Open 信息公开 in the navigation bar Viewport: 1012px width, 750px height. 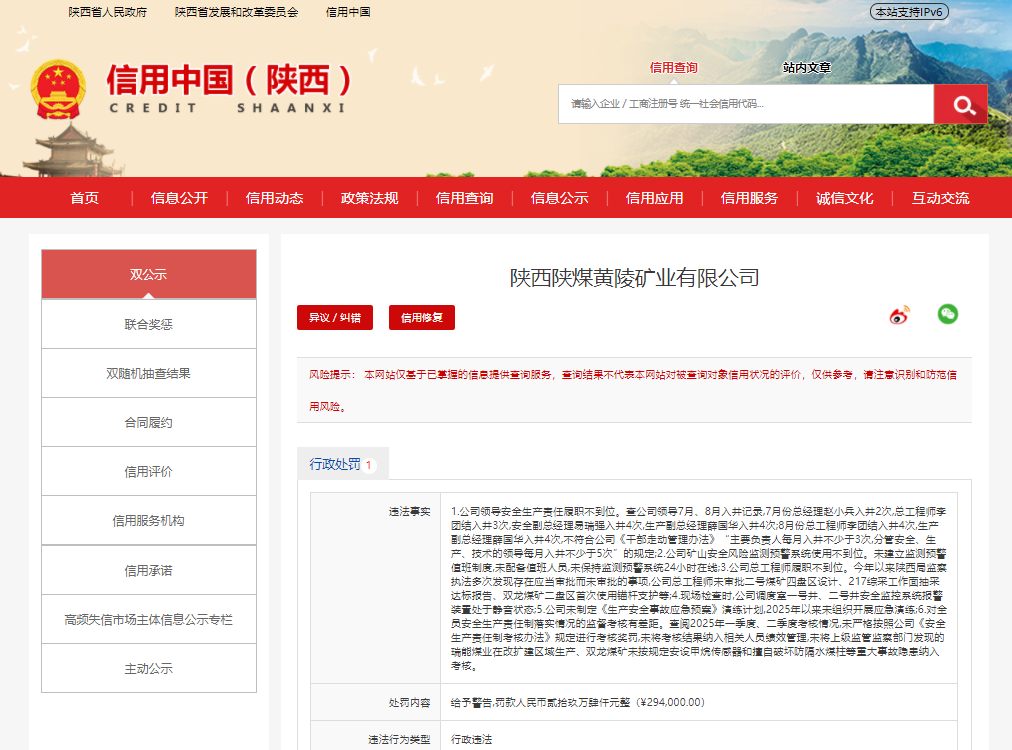[179, 198]
